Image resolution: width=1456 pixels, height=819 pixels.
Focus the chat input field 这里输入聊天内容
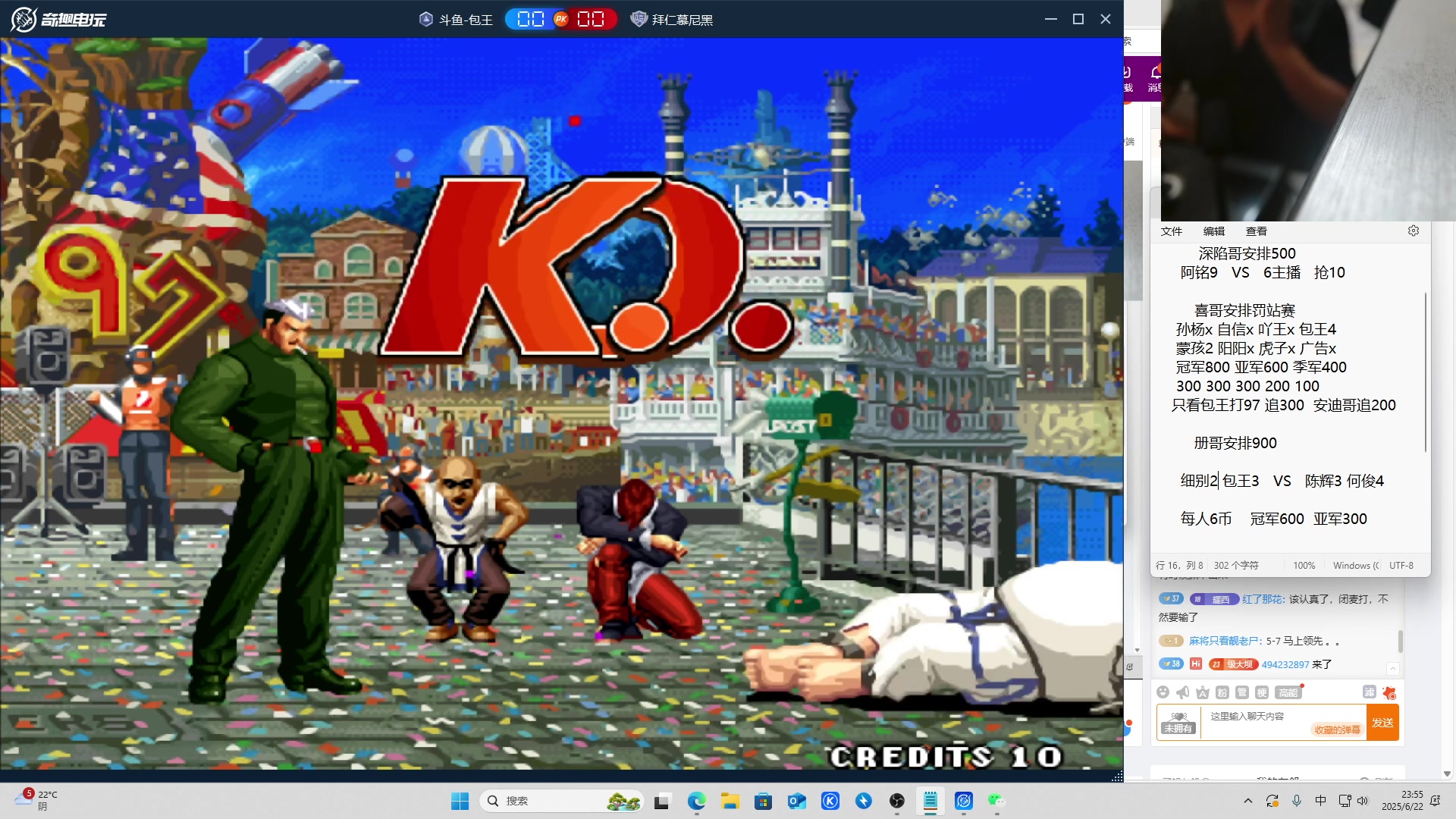click(x=1284, y=723)
